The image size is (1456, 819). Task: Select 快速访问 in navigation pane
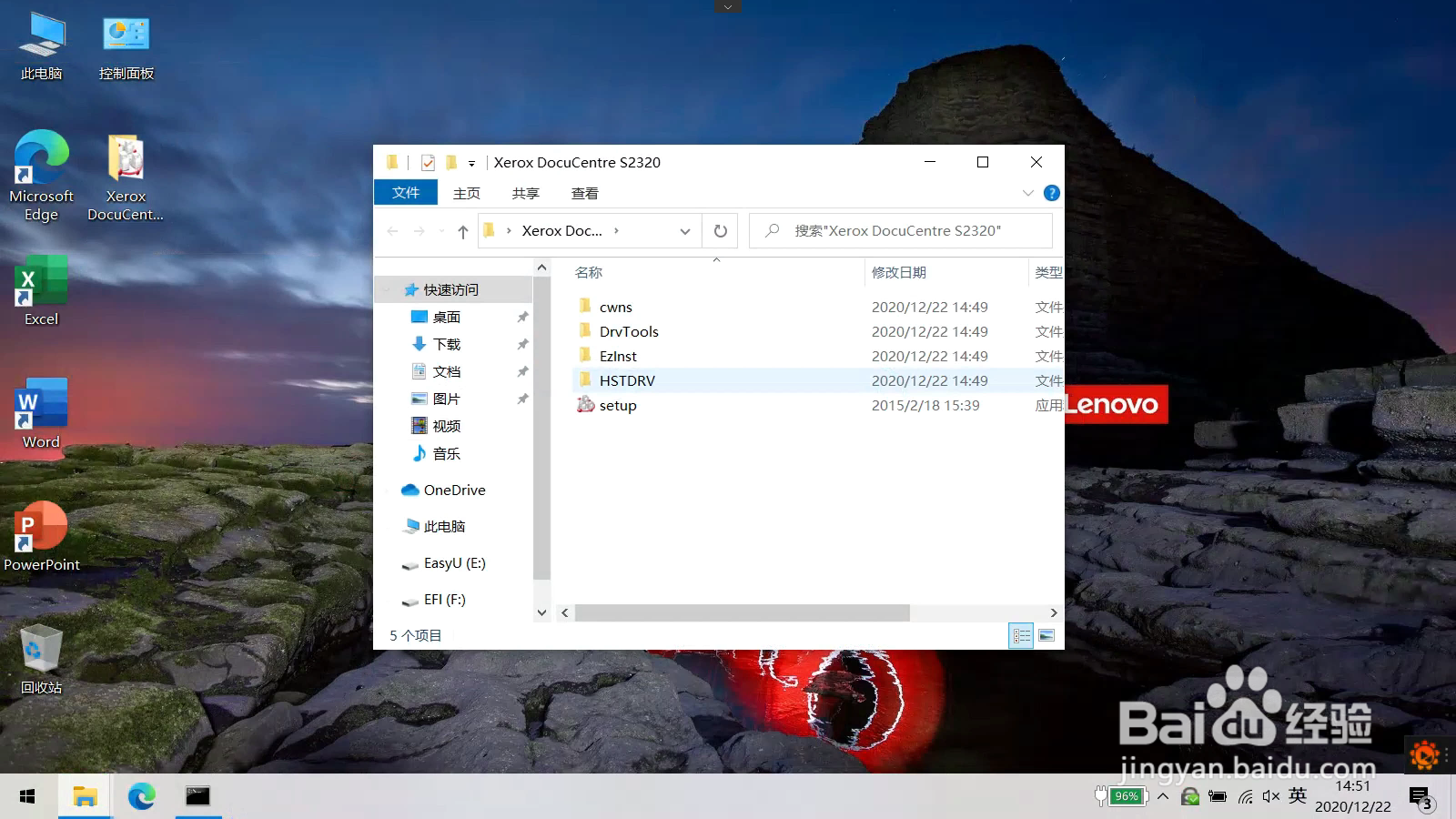click(x=452, y=289)
